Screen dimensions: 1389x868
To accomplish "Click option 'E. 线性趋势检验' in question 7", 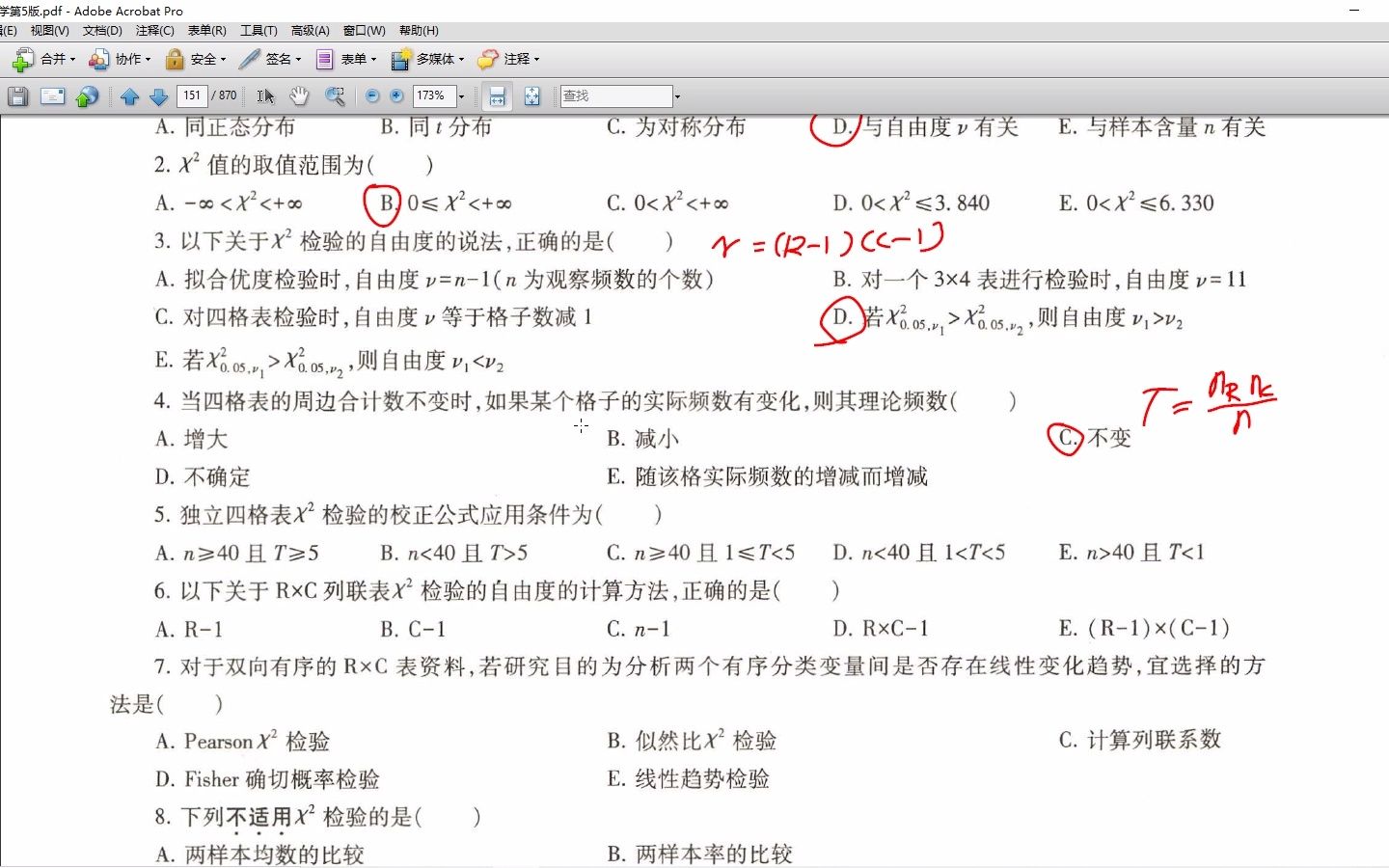I will pos(689,779).
